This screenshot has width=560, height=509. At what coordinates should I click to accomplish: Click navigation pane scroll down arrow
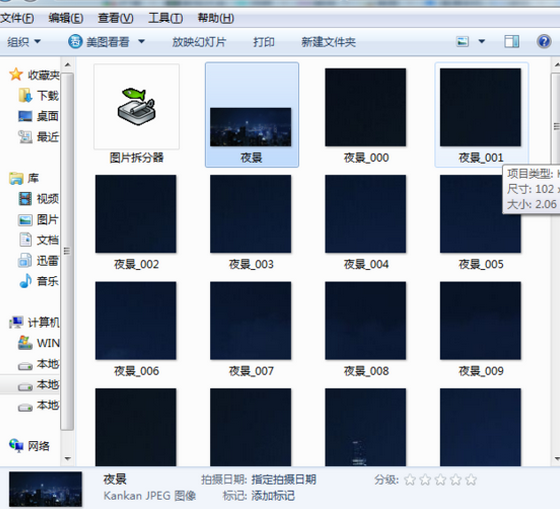tap(68, 459)
